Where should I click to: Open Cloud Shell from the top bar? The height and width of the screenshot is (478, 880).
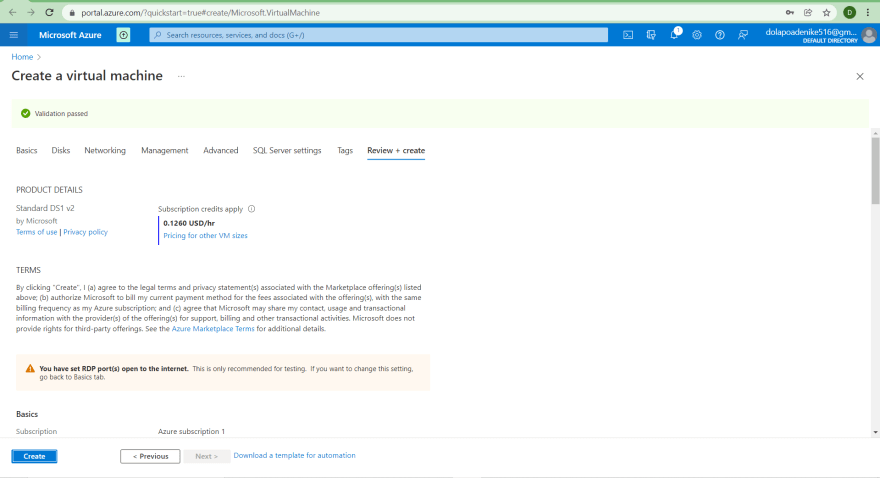coord(628,35)
